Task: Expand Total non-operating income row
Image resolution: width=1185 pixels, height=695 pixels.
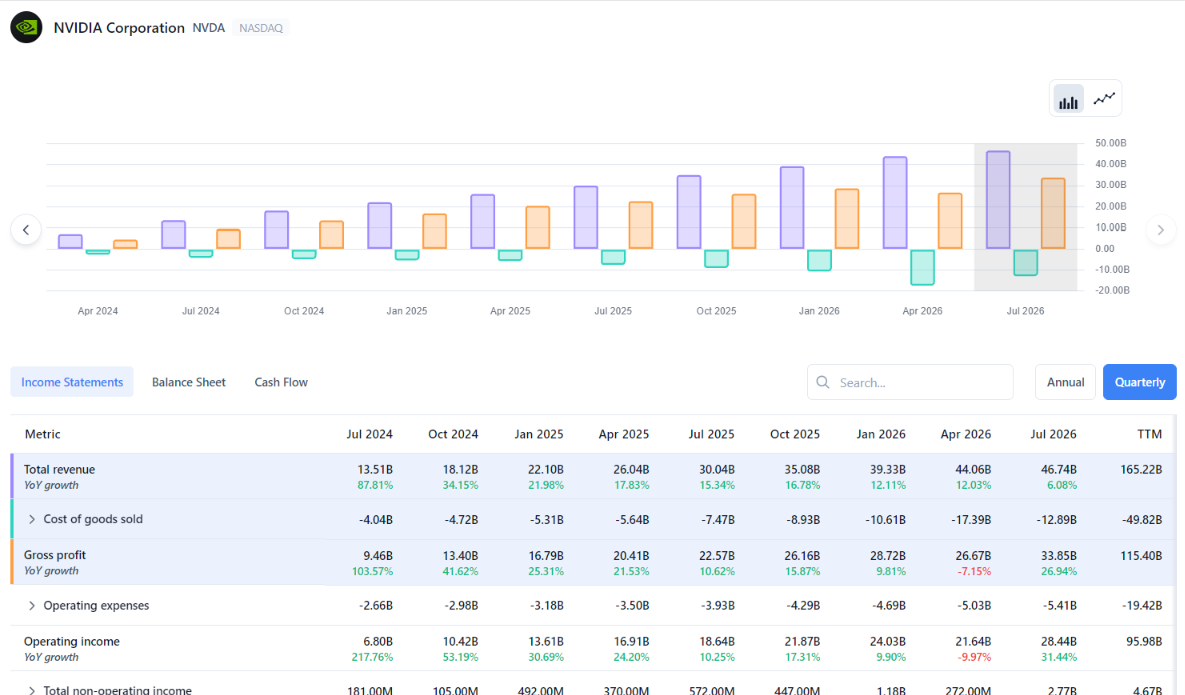Action: pyautogui.click(x=32, y=690)
